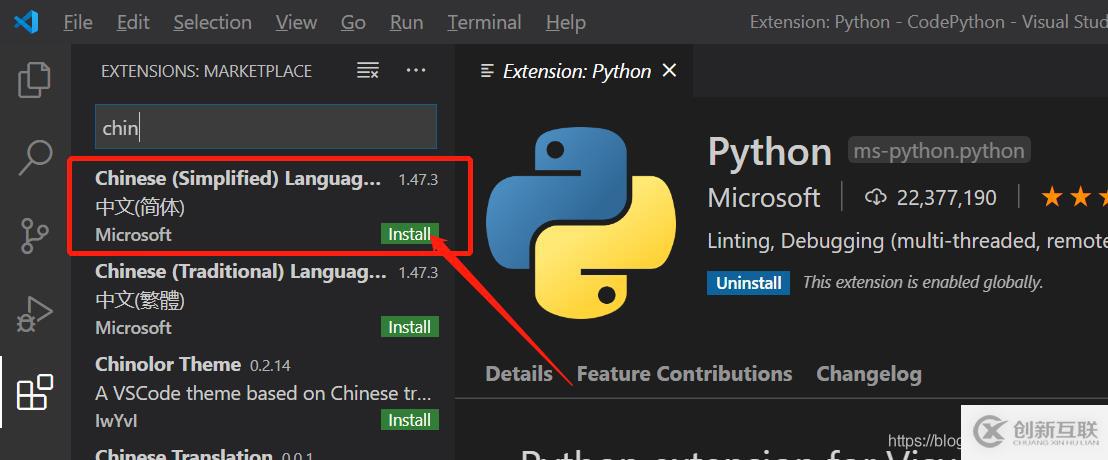Click the second rating star
Image resolution: width=1108 pixels, height=460 pixels.
1080,197
